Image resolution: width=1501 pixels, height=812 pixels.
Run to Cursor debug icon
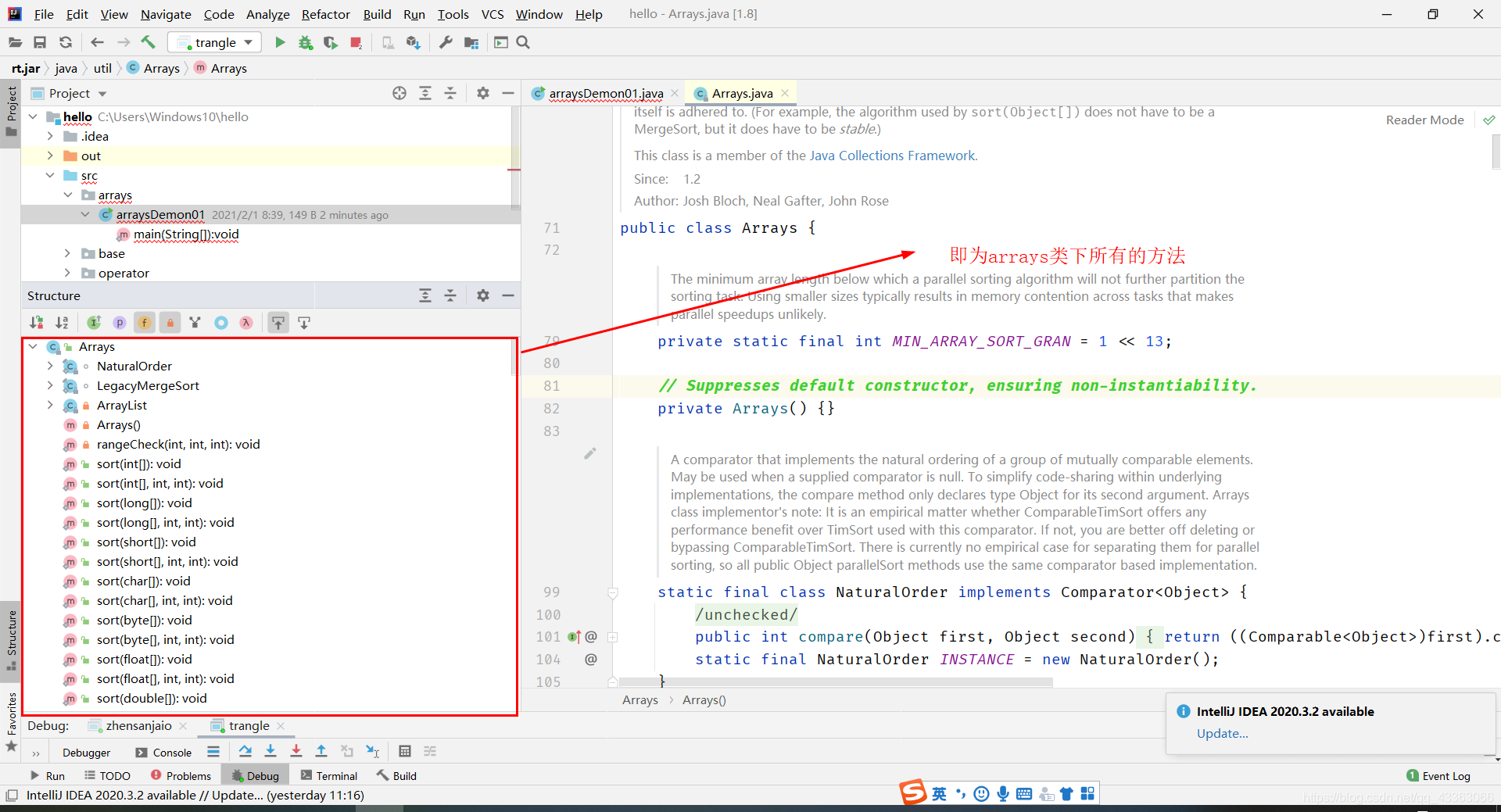tap(373, 751)
